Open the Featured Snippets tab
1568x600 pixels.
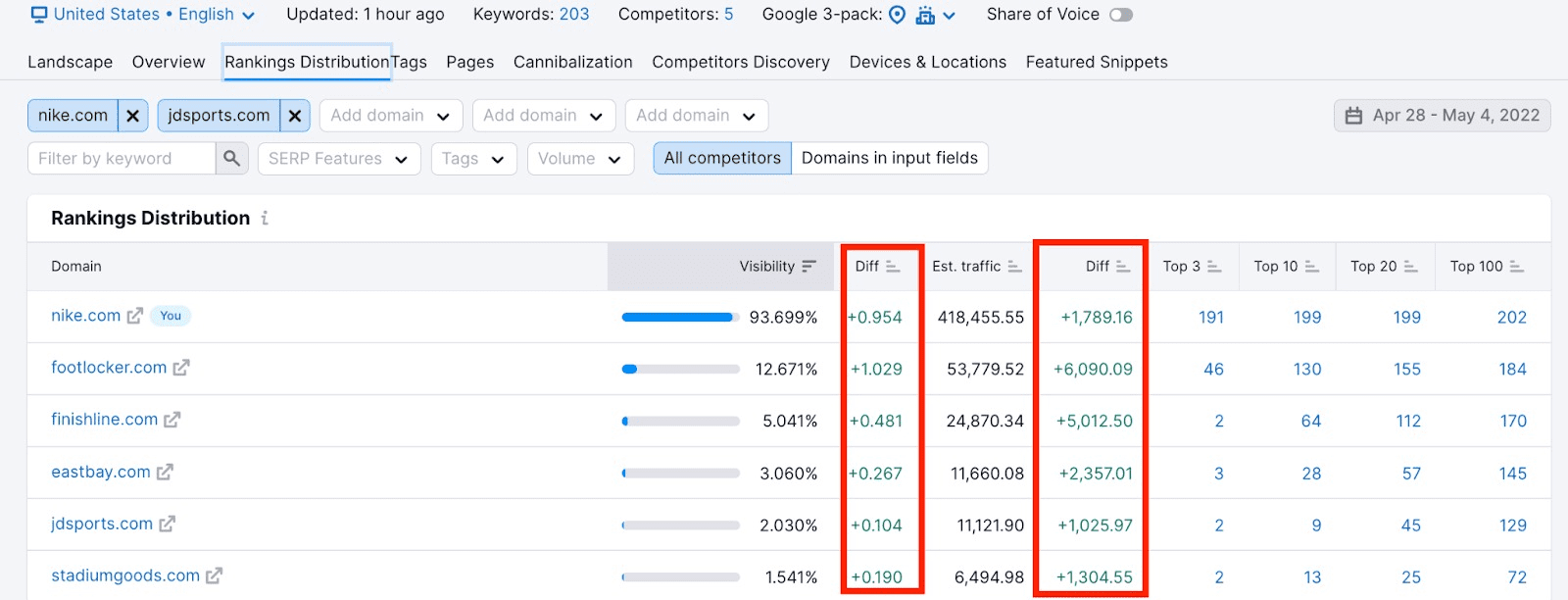click(1096, 62)
